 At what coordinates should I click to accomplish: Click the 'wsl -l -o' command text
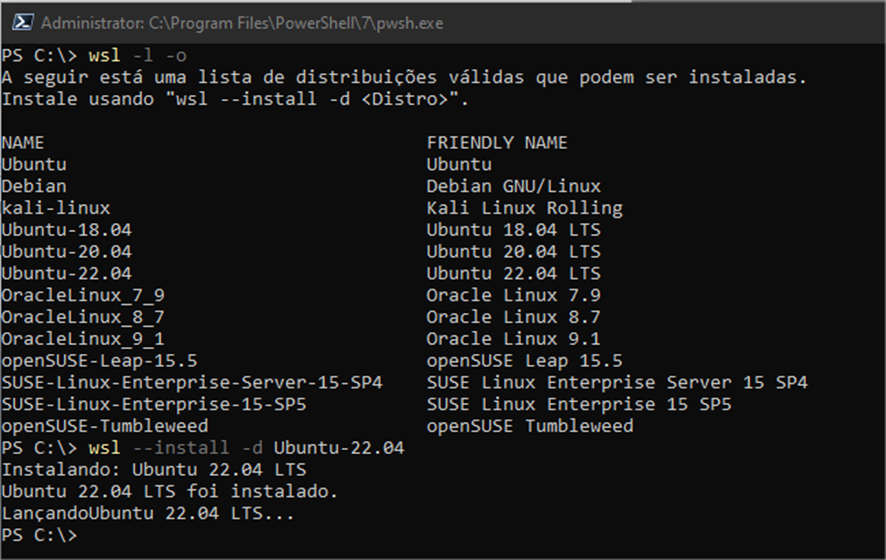(137, 55)
